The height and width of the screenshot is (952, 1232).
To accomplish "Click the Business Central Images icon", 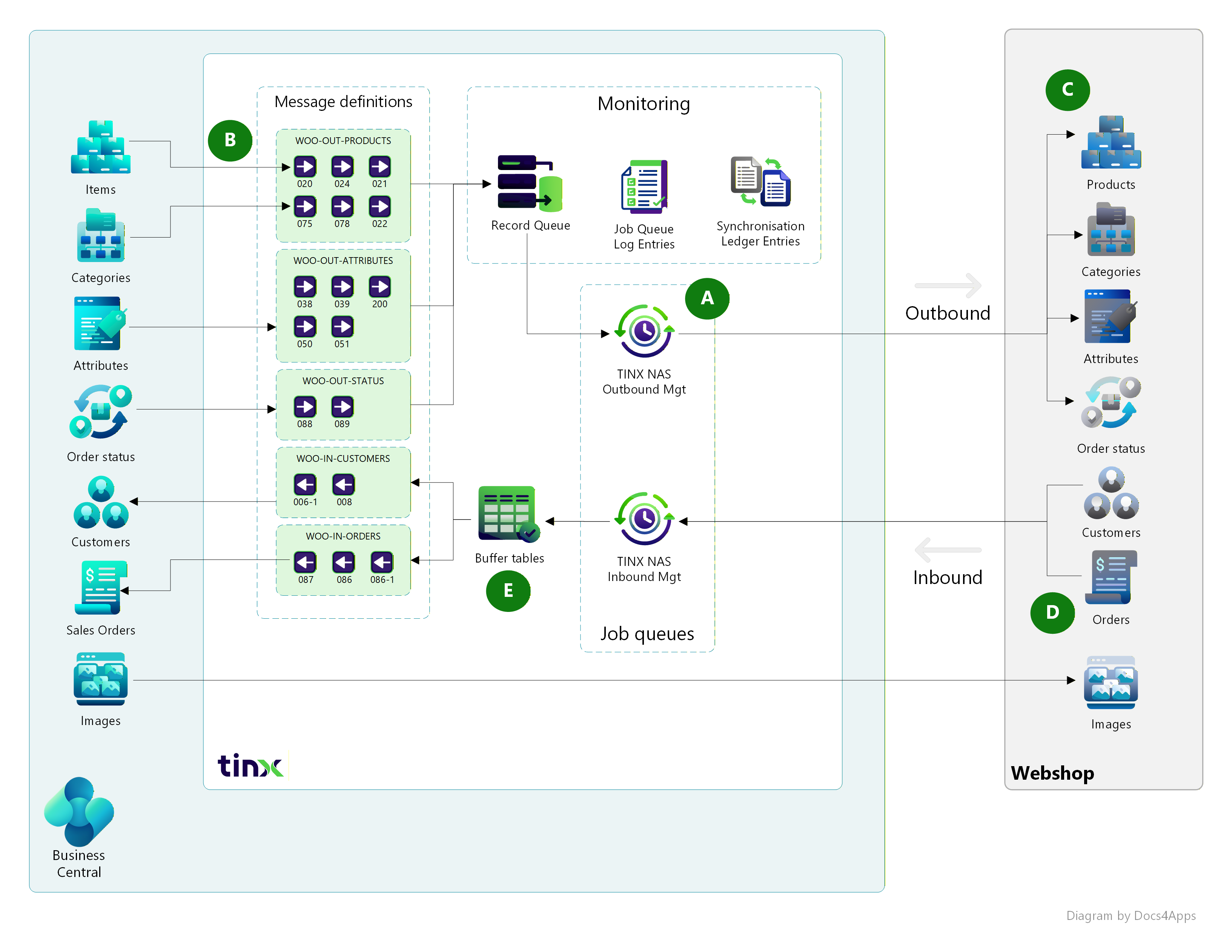I will [x=100, y=679].
